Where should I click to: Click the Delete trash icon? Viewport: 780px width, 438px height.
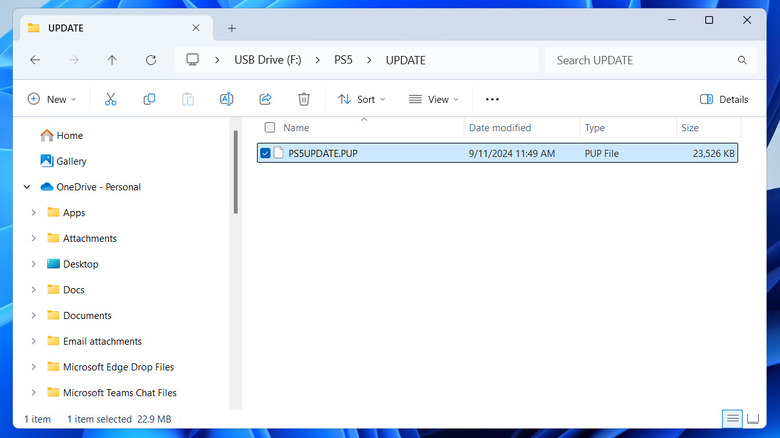[304, 99]
